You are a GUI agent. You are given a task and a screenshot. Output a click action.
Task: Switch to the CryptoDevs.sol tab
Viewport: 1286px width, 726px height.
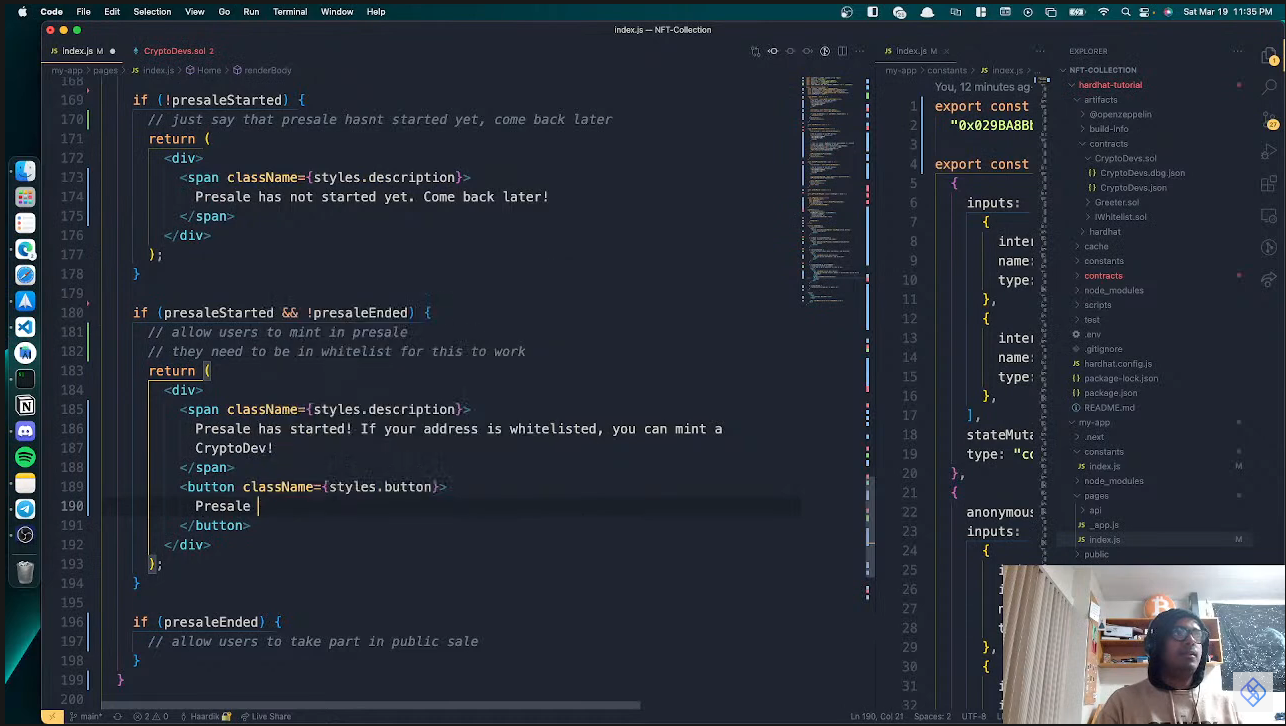(x=176, y=51)
